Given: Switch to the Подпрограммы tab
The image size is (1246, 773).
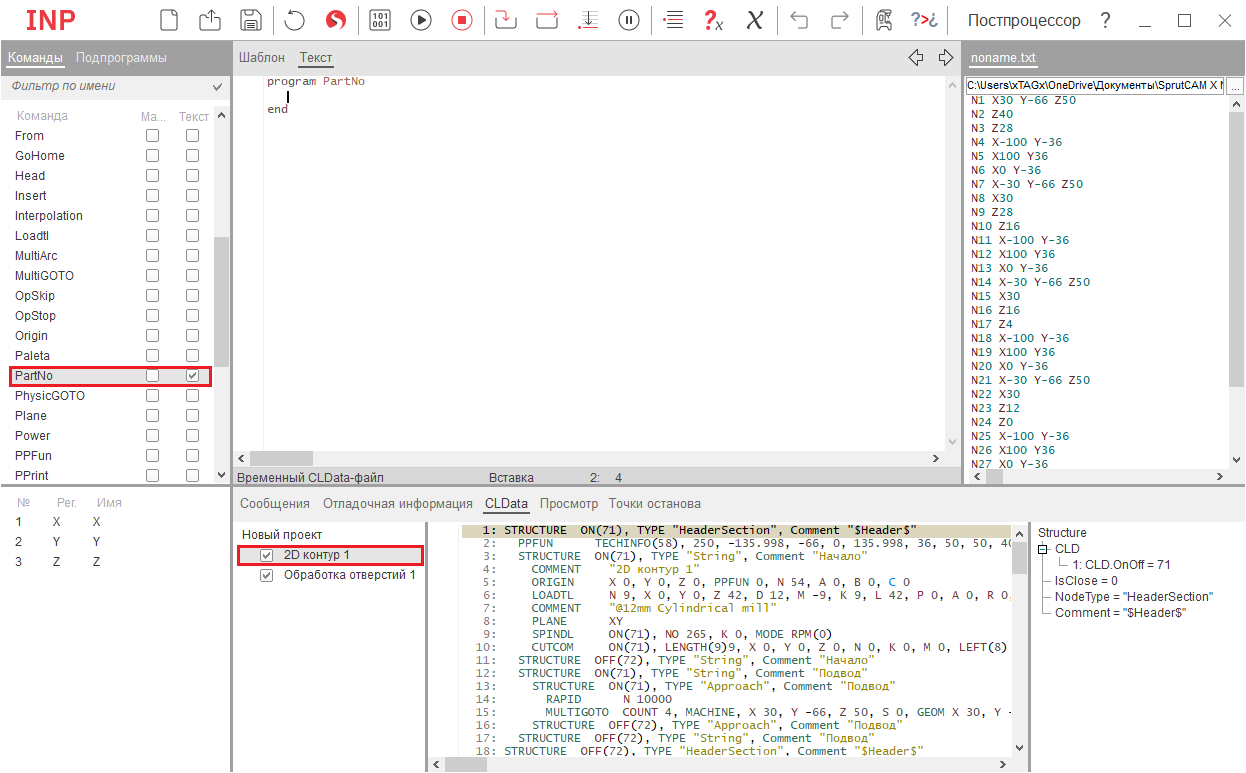Looking at the screenshot, I should pos(121,58).
